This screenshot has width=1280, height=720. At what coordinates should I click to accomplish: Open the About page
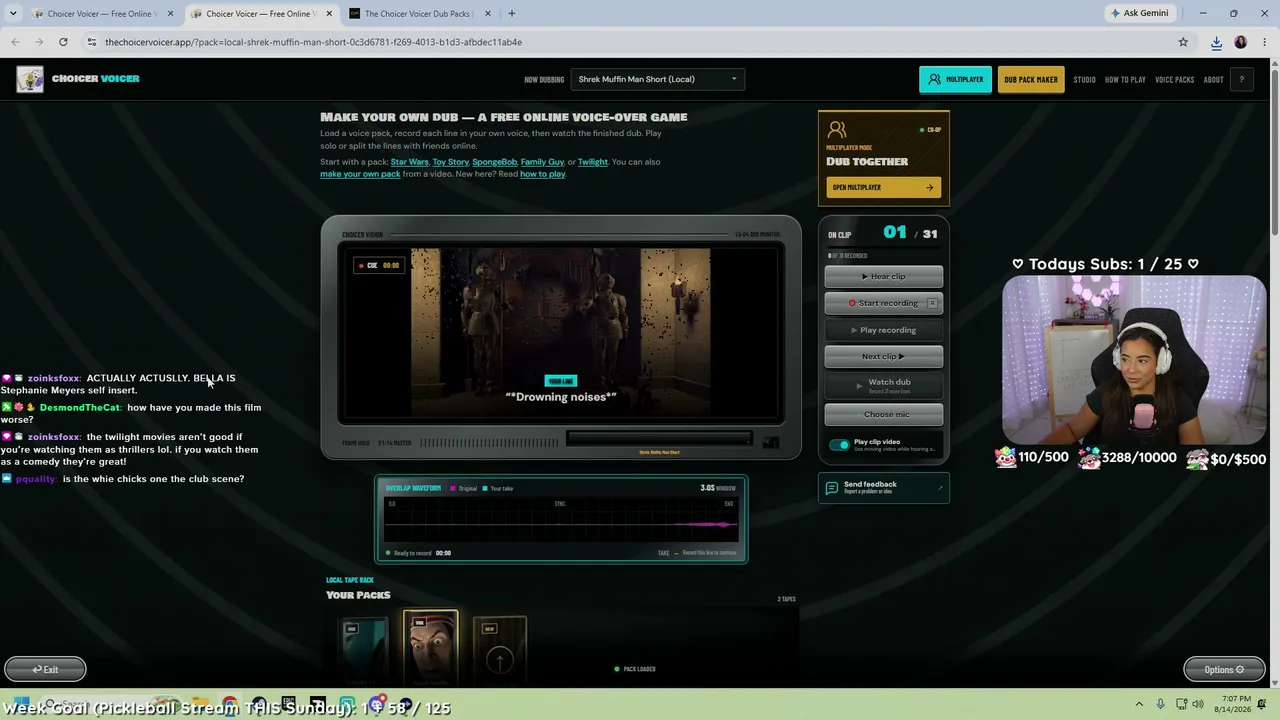tap(1213, 80)
